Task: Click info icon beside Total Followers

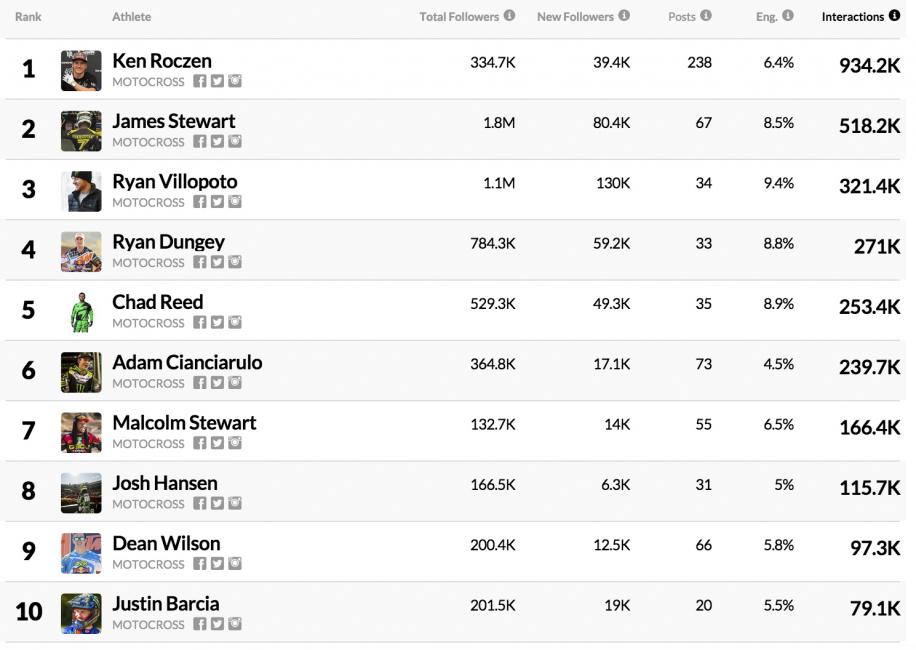Action: [509, 16]
